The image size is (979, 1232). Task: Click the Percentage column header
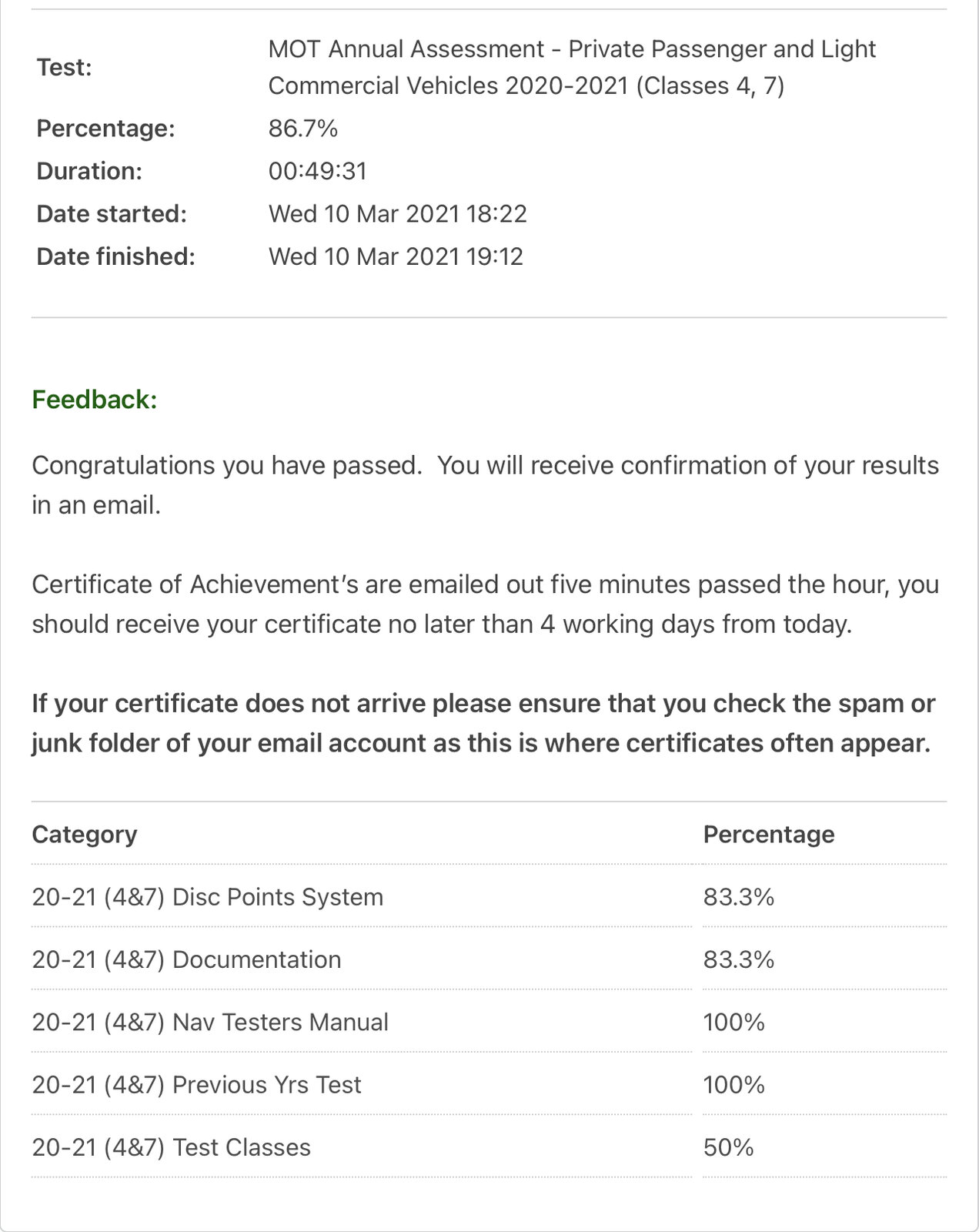pyautogui.click(x=768, y=834)
